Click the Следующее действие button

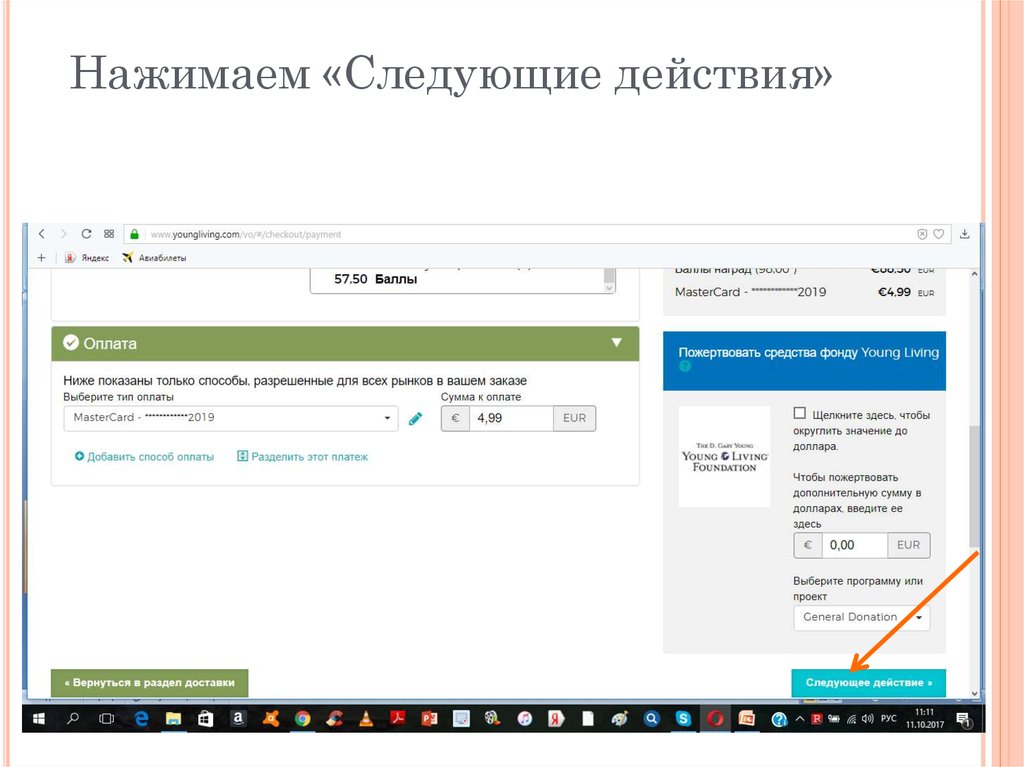pyautogui.click(x=868, y=683)
